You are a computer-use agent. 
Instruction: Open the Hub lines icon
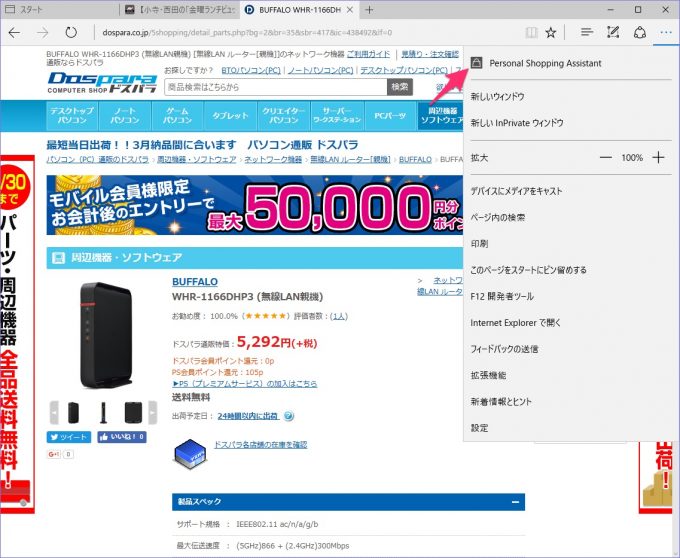point(587,33)
